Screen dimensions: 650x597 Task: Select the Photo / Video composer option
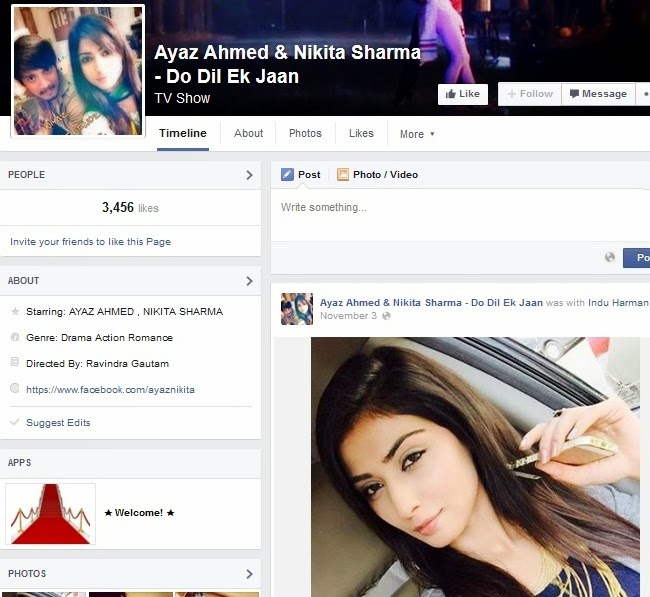[x=377, y=175]
